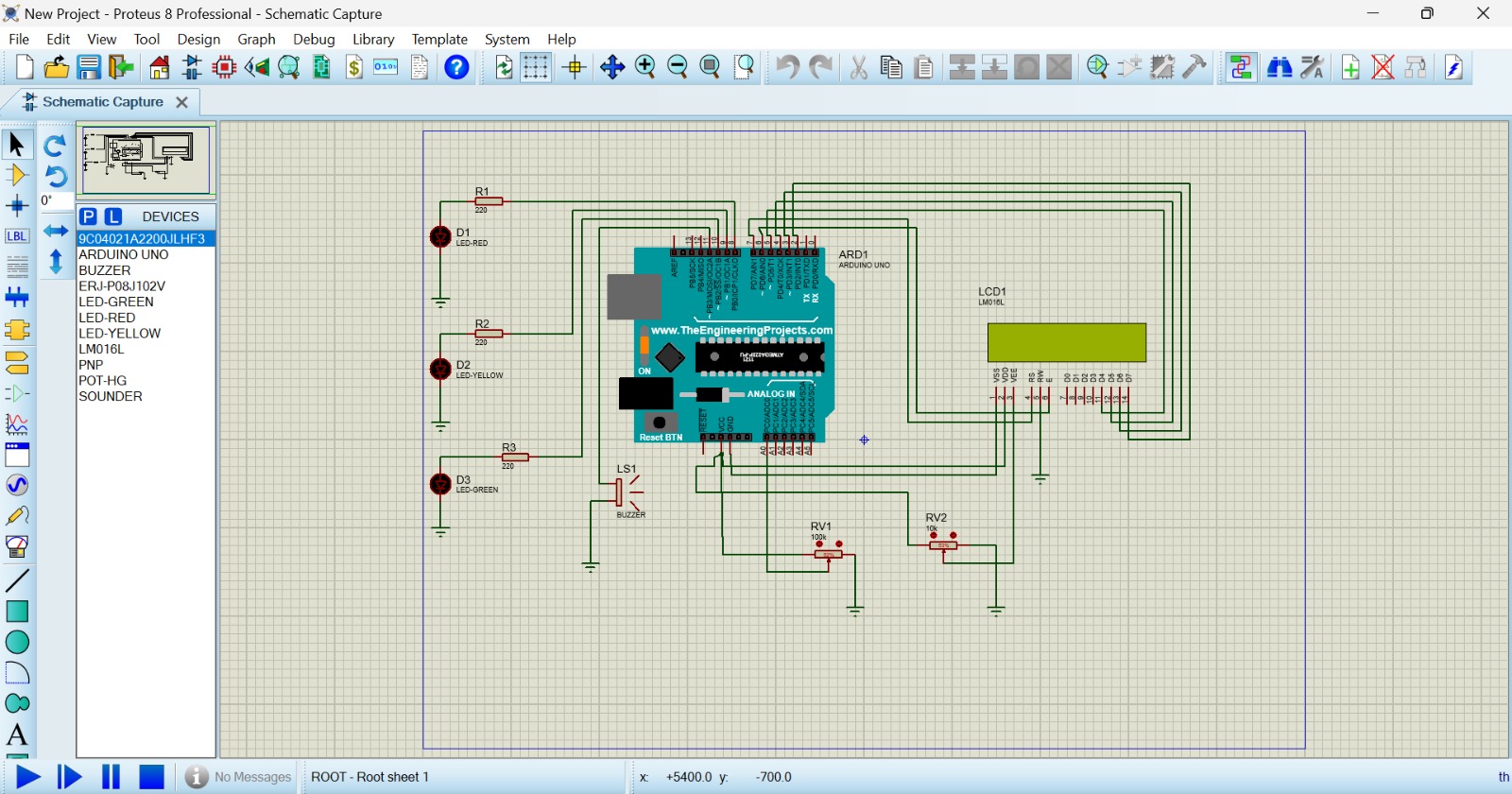1512x794 pixels.
Task: Select ARDUINO UNO in the devices list
Action: pos(124,254)
